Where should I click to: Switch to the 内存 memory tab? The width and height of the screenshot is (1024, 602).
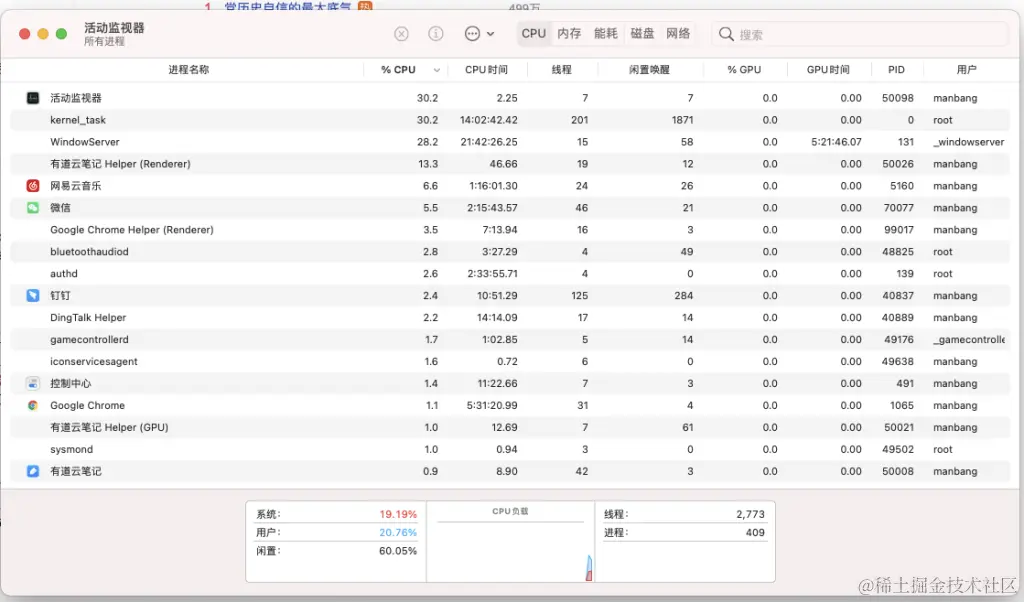coord(569,33)
